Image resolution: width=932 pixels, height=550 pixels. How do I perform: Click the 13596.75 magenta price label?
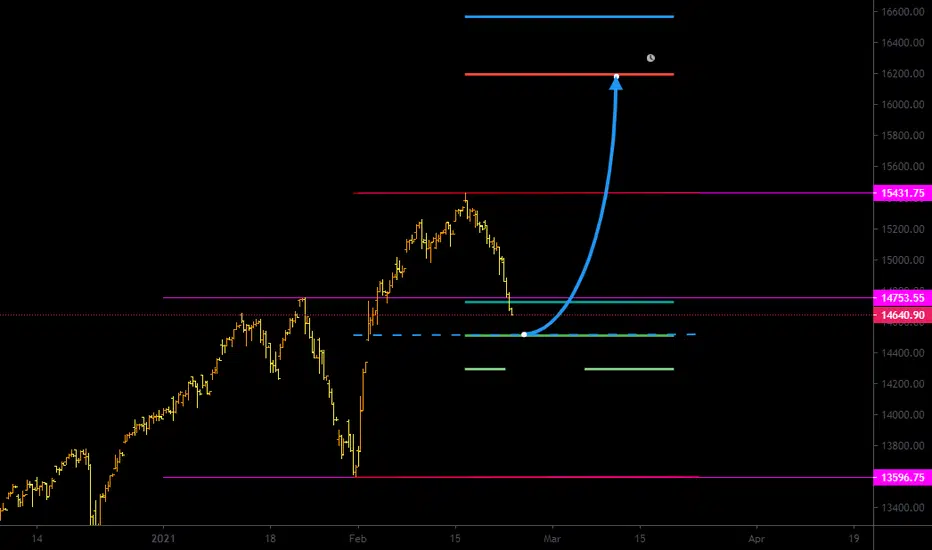click(902, 477)
